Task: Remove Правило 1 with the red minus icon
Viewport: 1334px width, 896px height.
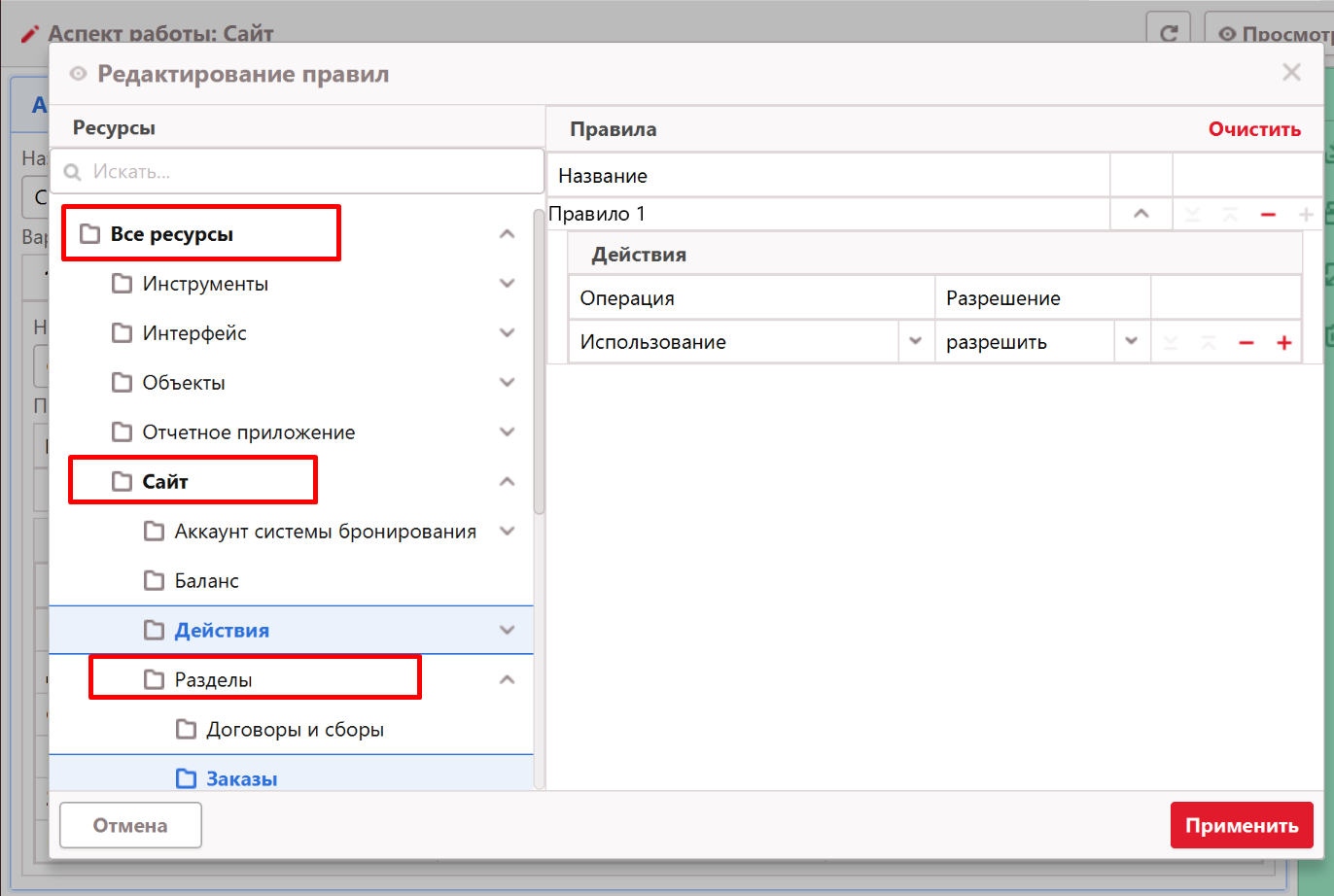Action: pyautogui.click(x=1268, y=215)
